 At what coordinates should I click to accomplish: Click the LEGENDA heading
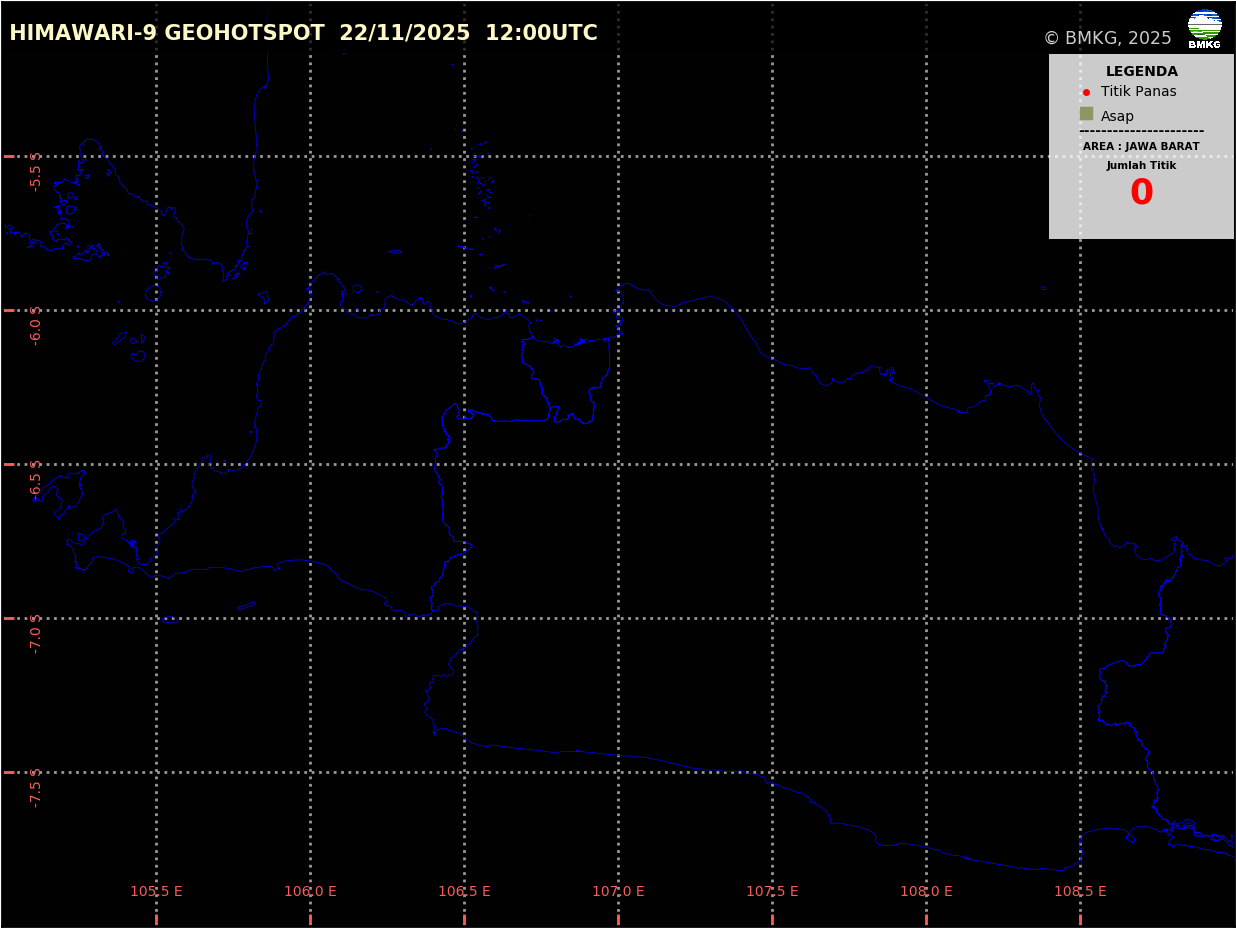click(1141, 71)
